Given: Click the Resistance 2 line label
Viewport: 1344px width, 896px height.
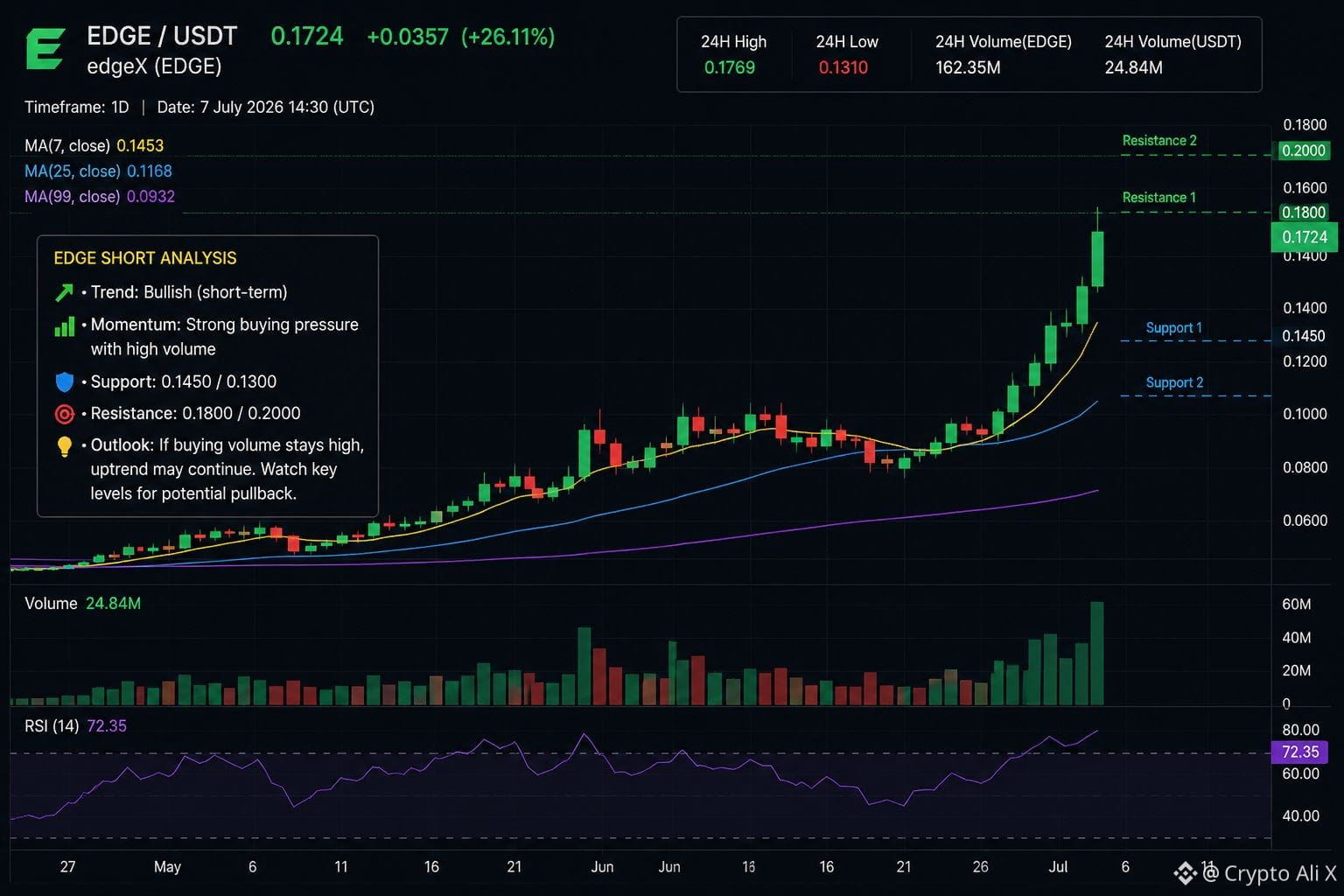Looking at the screenshot, I should [x=1159, y=141].
